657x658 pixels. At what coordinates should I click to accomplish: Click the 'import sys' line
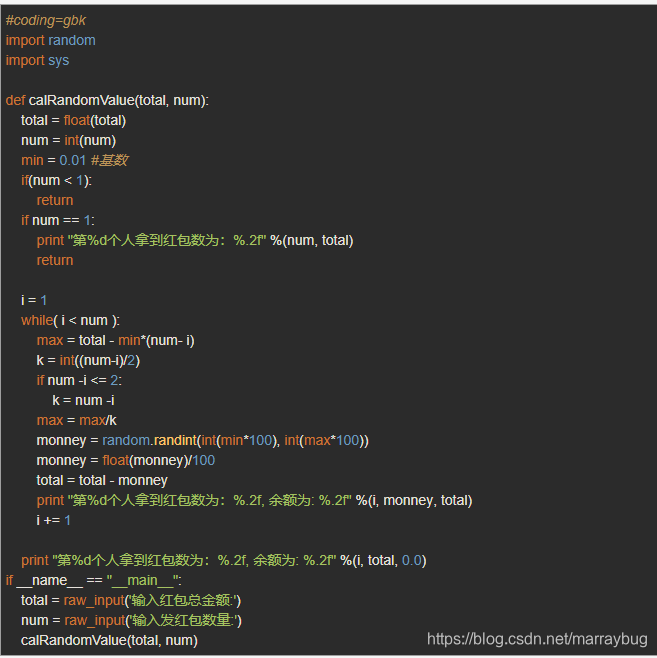(x=37, y=60)
